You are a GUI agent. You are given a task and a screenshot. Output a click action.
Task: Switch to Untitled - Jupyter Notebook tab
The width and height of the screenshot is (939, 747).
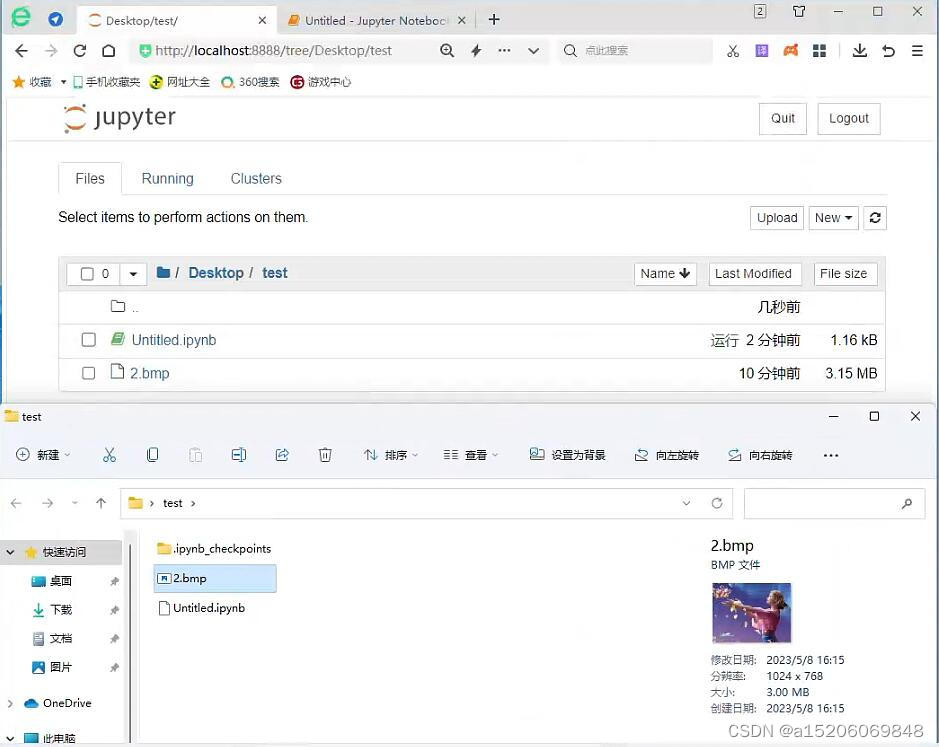coord(376,20)
